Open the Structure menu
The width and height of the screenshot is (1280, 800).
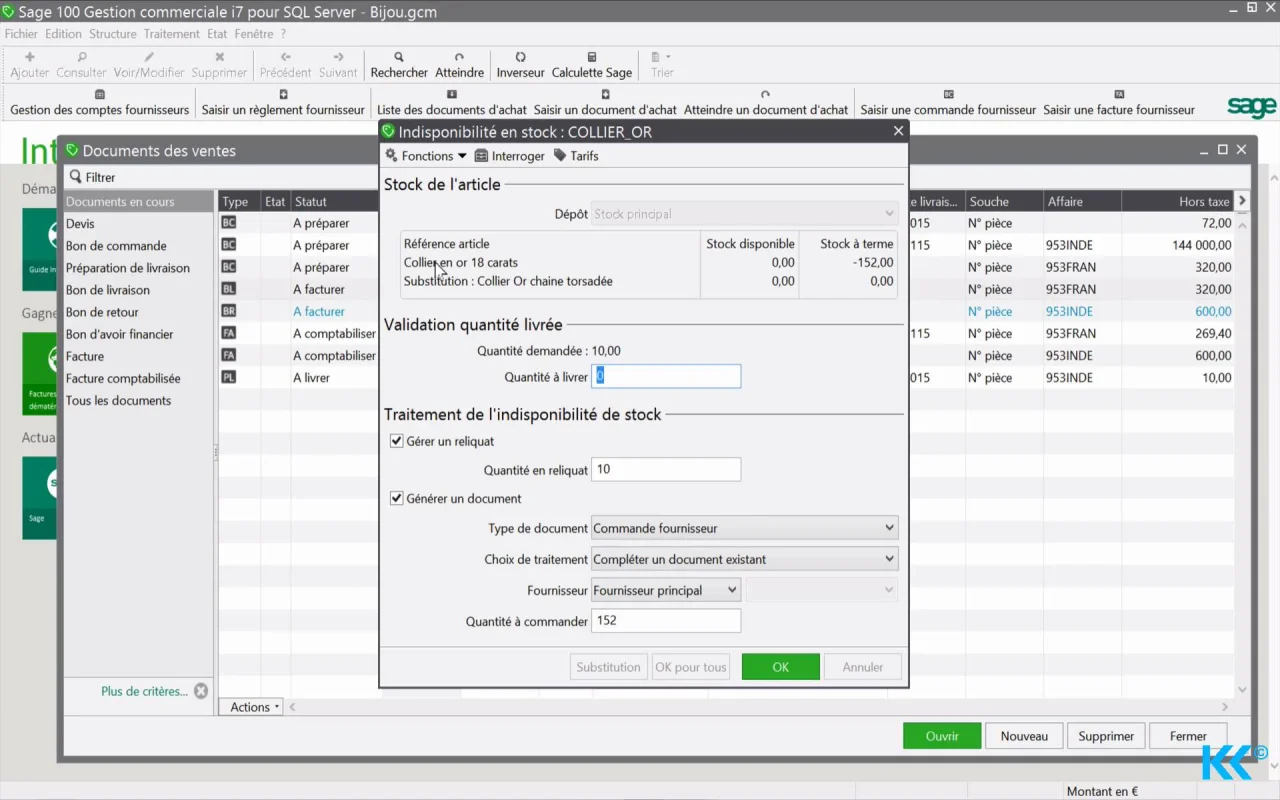point(112,34)
